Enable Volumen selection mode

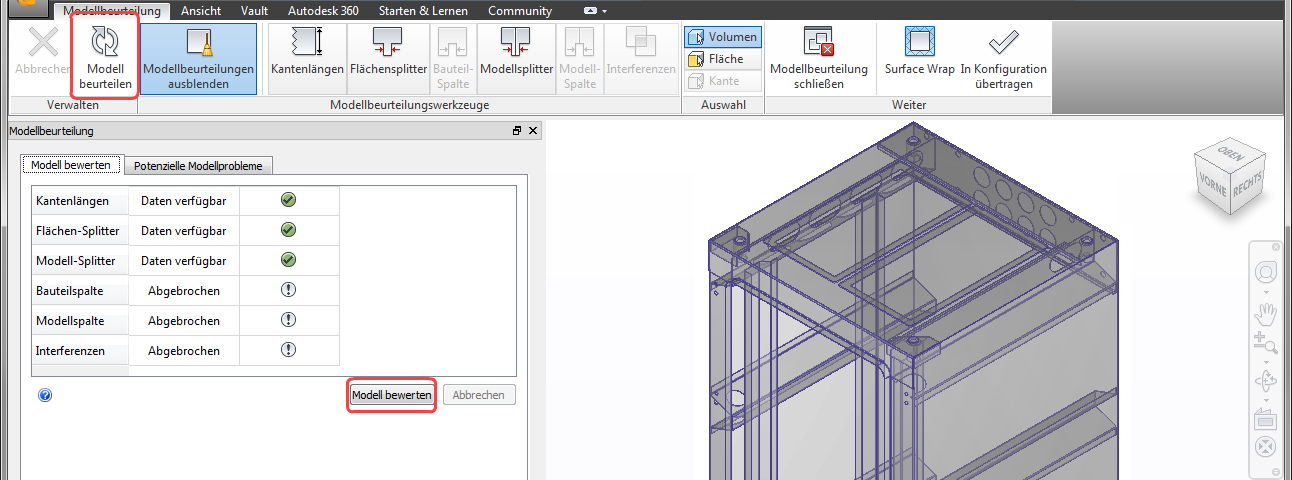(x=722, y=37)
